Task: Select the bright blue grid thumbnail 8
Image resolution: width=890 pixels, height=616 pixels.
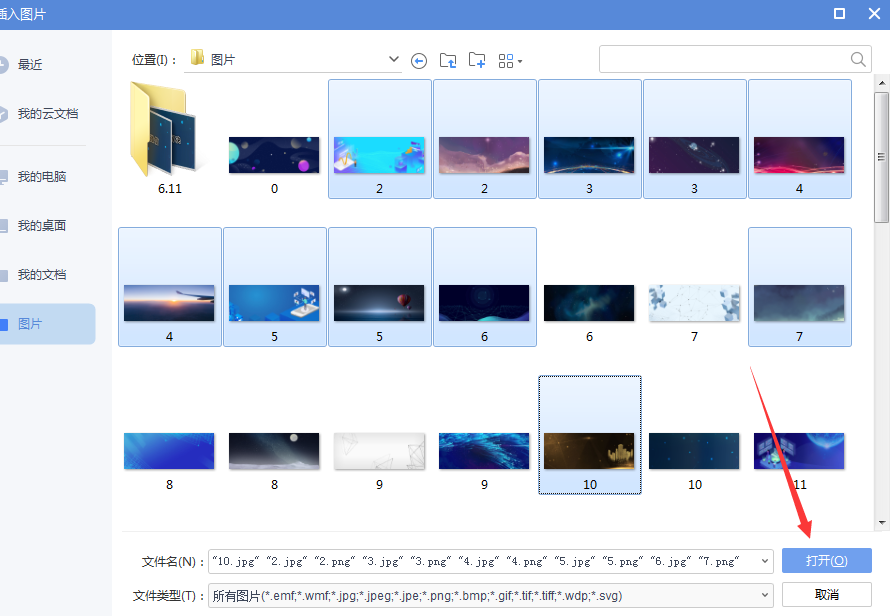Action: [169, 451]
